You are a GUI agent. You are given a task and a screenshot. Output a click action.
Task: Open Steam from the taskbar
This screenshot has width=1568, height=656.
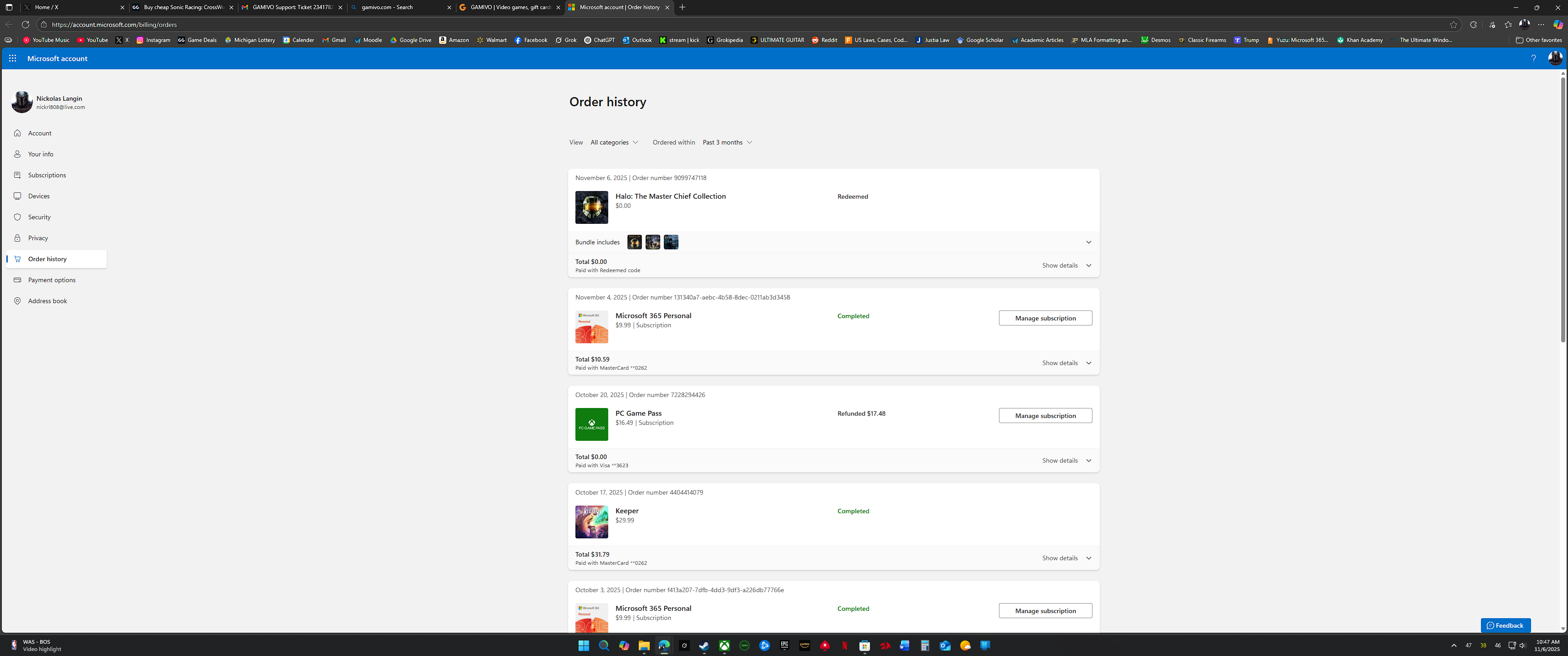coord(704,645)
